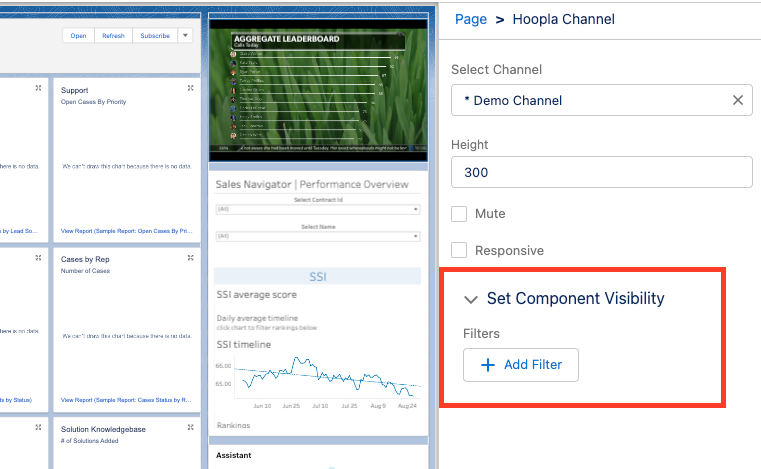Expand the Support chart card
Image resolution: width=761 pixels, height=469 pixels.
pos(190,88)
